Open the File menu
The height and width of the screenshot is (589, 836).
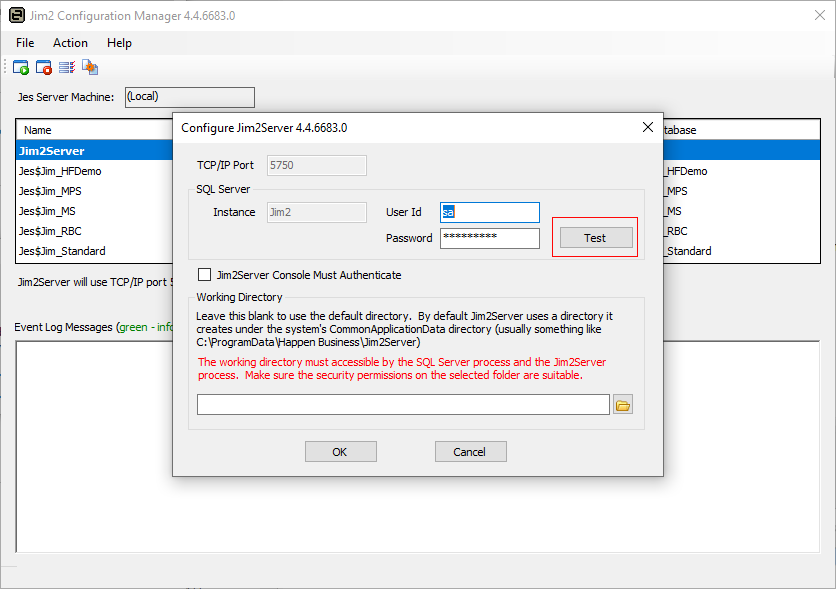[x=25, y=43]
